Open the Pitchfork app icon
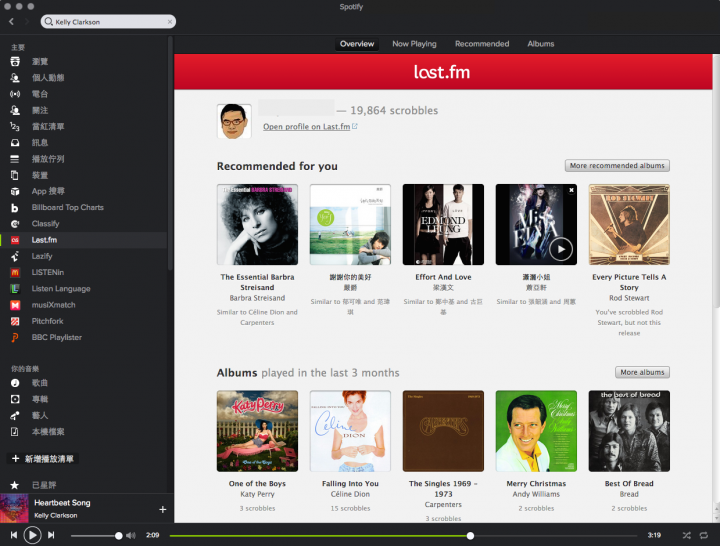Screen dimensions: 720x546 pyautogui.click(x=15, y=321)
